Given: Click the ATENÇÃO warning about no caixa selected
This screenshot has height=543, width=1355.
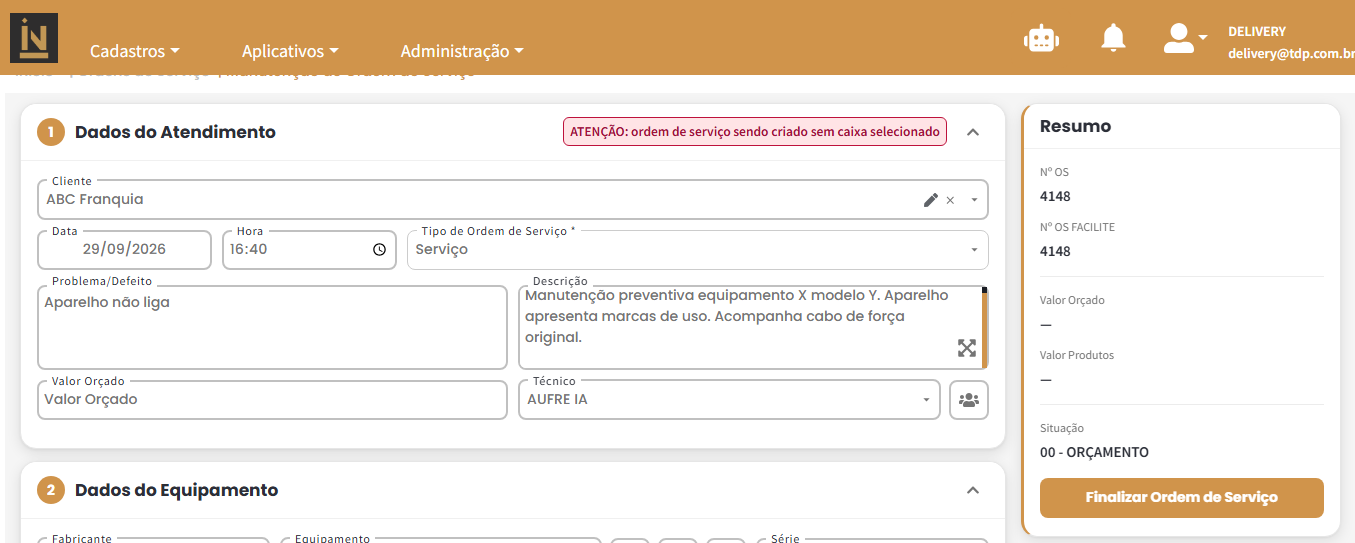Looking at the screenshot, I should pyautogui.click(x=755, y=132).
